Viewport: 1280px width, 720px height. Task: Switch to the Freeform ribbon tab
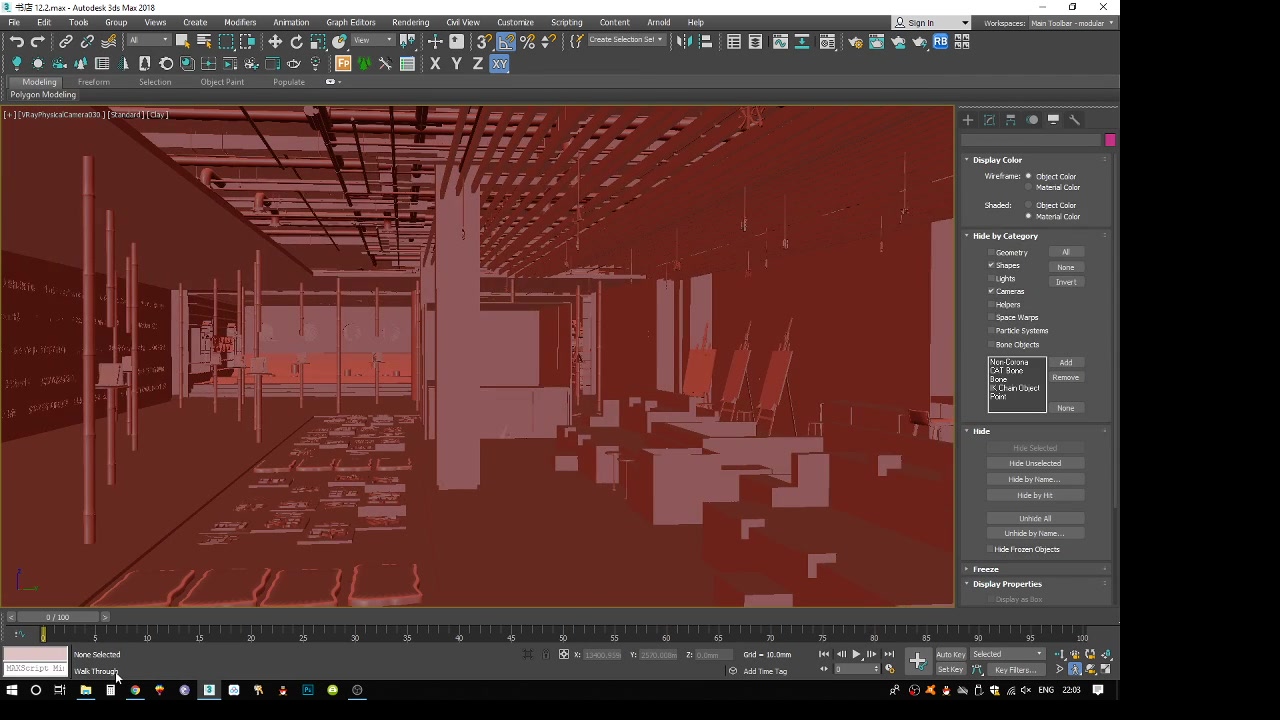93,82
